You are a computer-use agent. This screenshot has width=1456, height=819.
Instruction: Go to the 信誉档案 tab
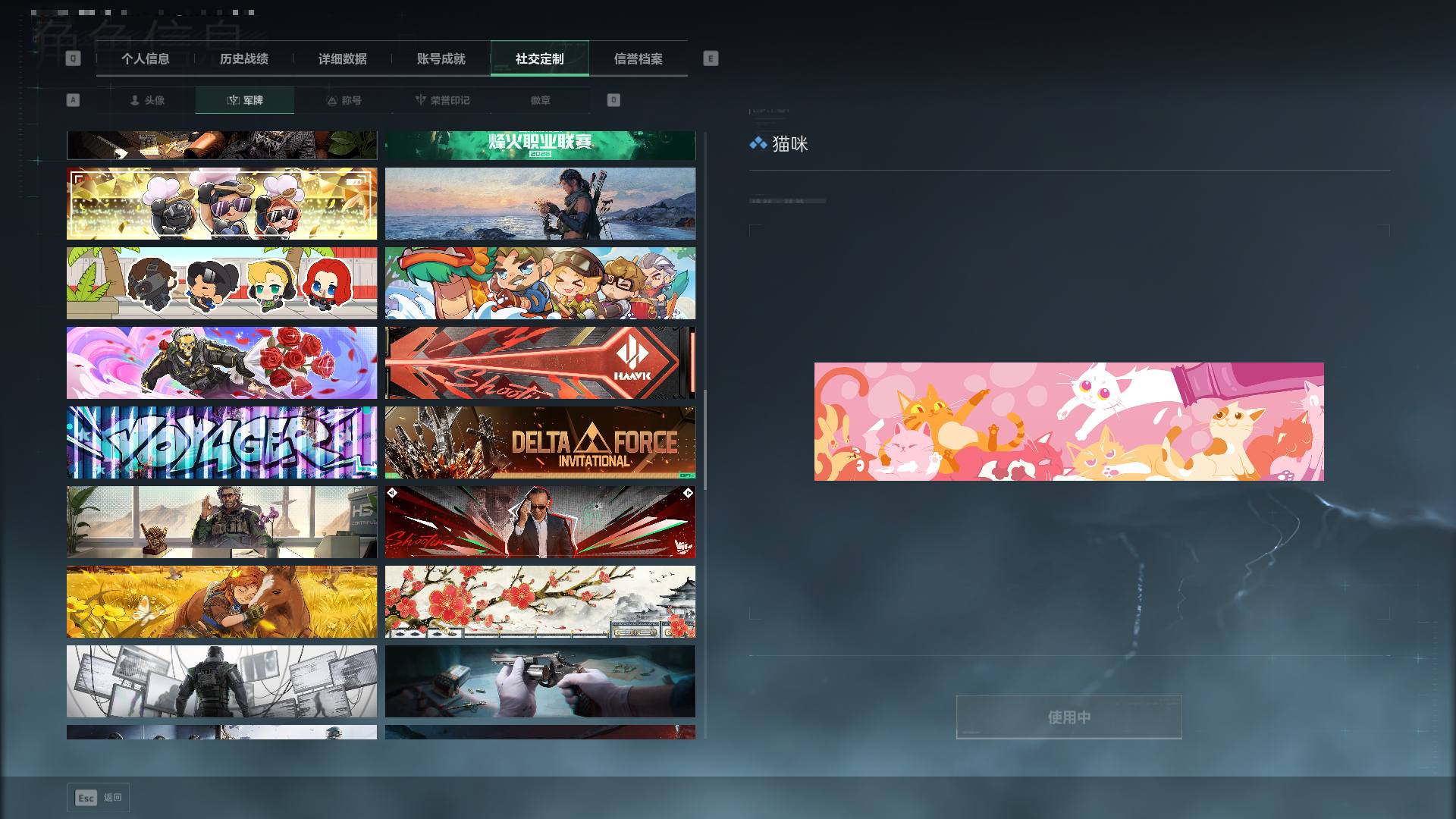click(638, 58)
